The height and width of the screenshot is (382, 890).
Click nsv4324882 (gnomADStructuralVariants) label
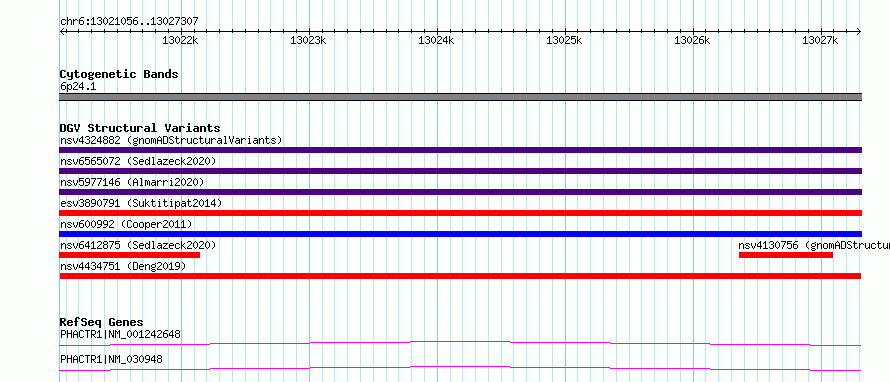[x=171, y=140]
